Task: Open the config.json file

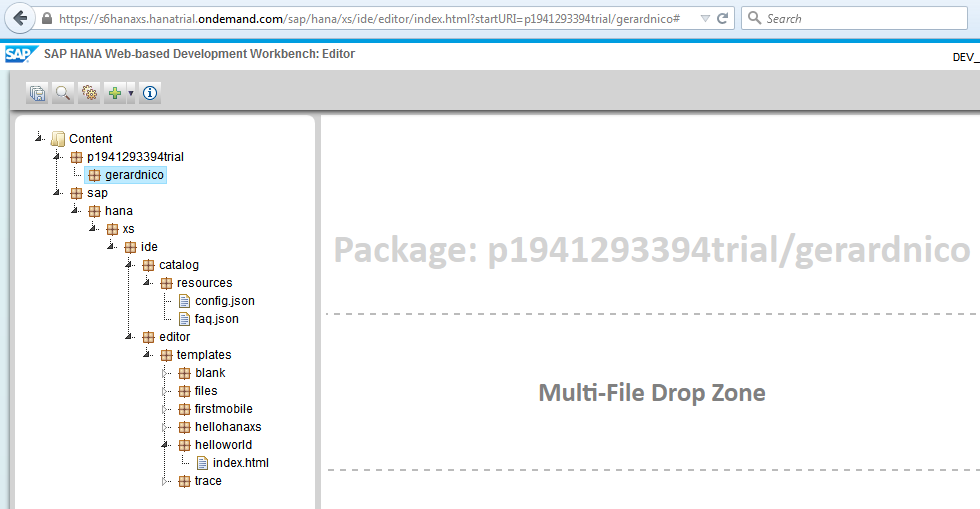Action: [224, 301]
